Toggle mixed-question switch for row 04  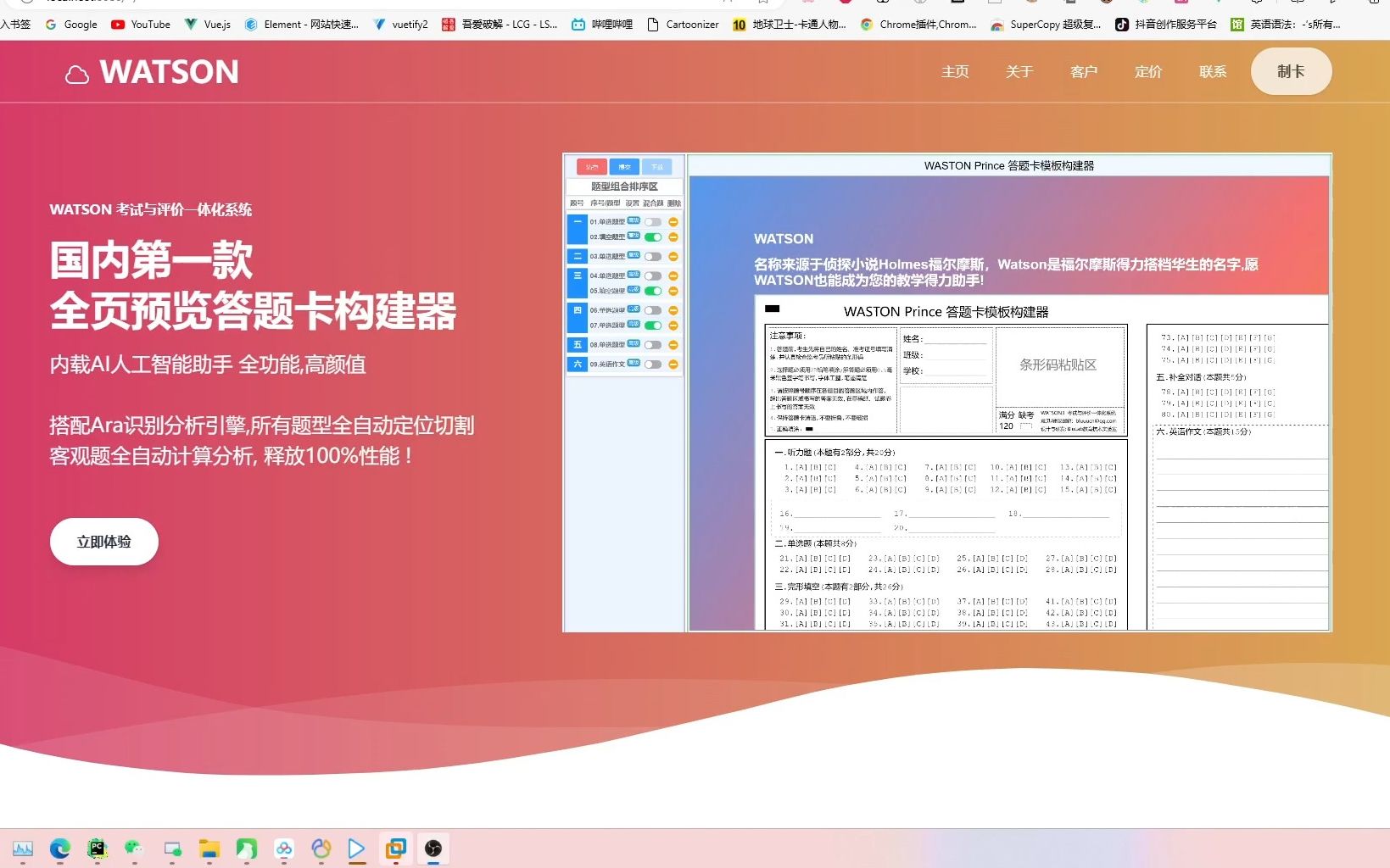coord(653,276)
